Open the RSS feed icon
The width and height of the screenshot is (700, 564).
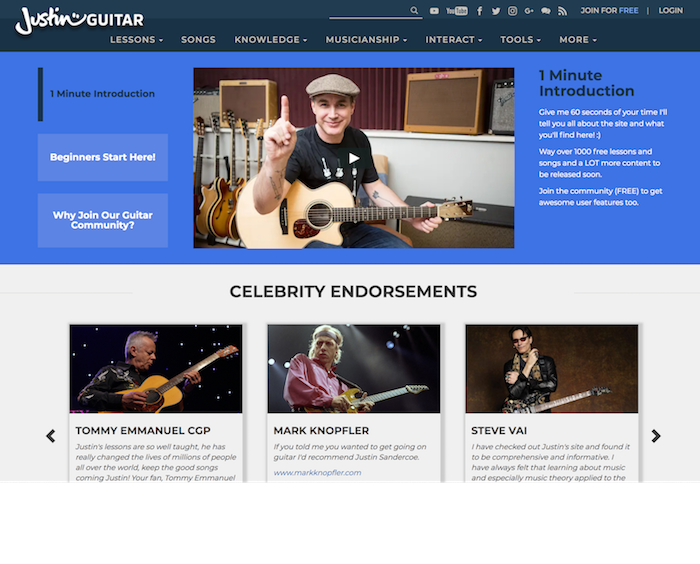pyautogui.click(x=562, y=11)
